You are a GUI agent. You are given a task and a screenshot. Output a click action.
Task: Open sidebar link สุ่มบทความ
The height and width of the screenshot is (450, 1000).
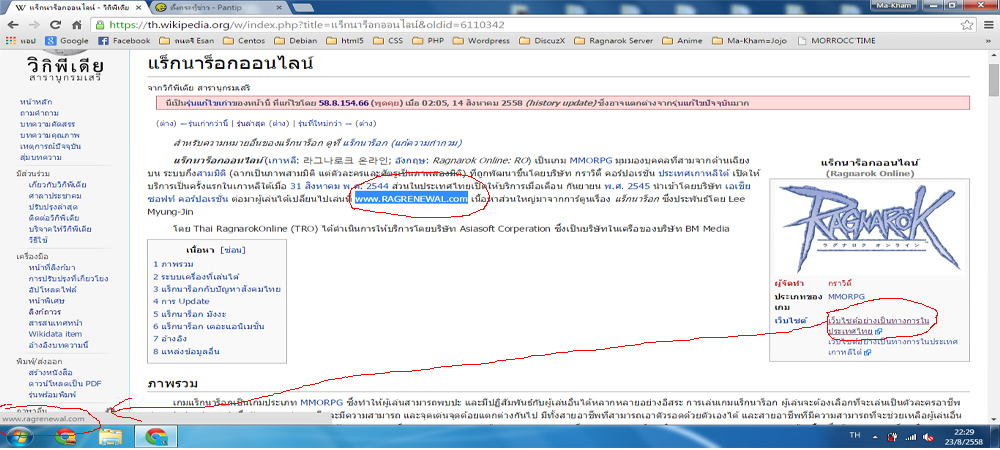tap(41, 157)
